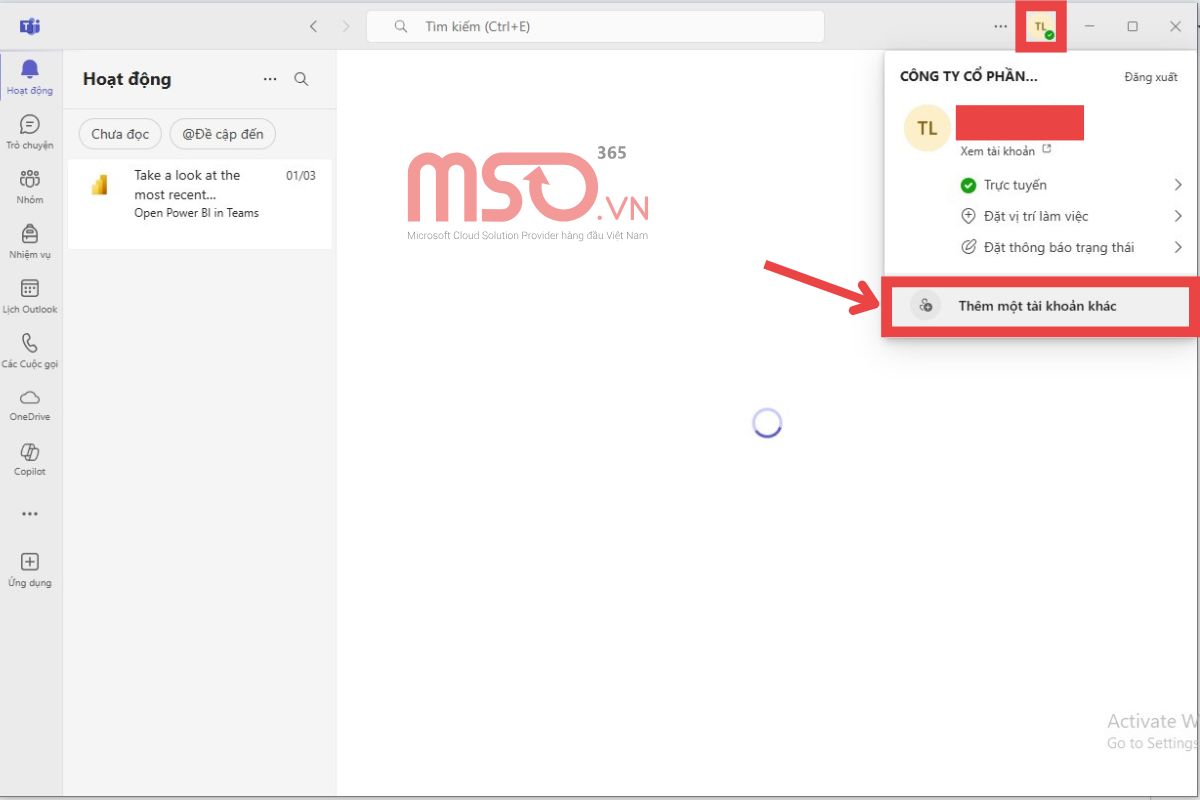Viewport: 1200px width, 800px height.
Task: Open activity feed more options ellipsis
Action: [x=270, y=79]
